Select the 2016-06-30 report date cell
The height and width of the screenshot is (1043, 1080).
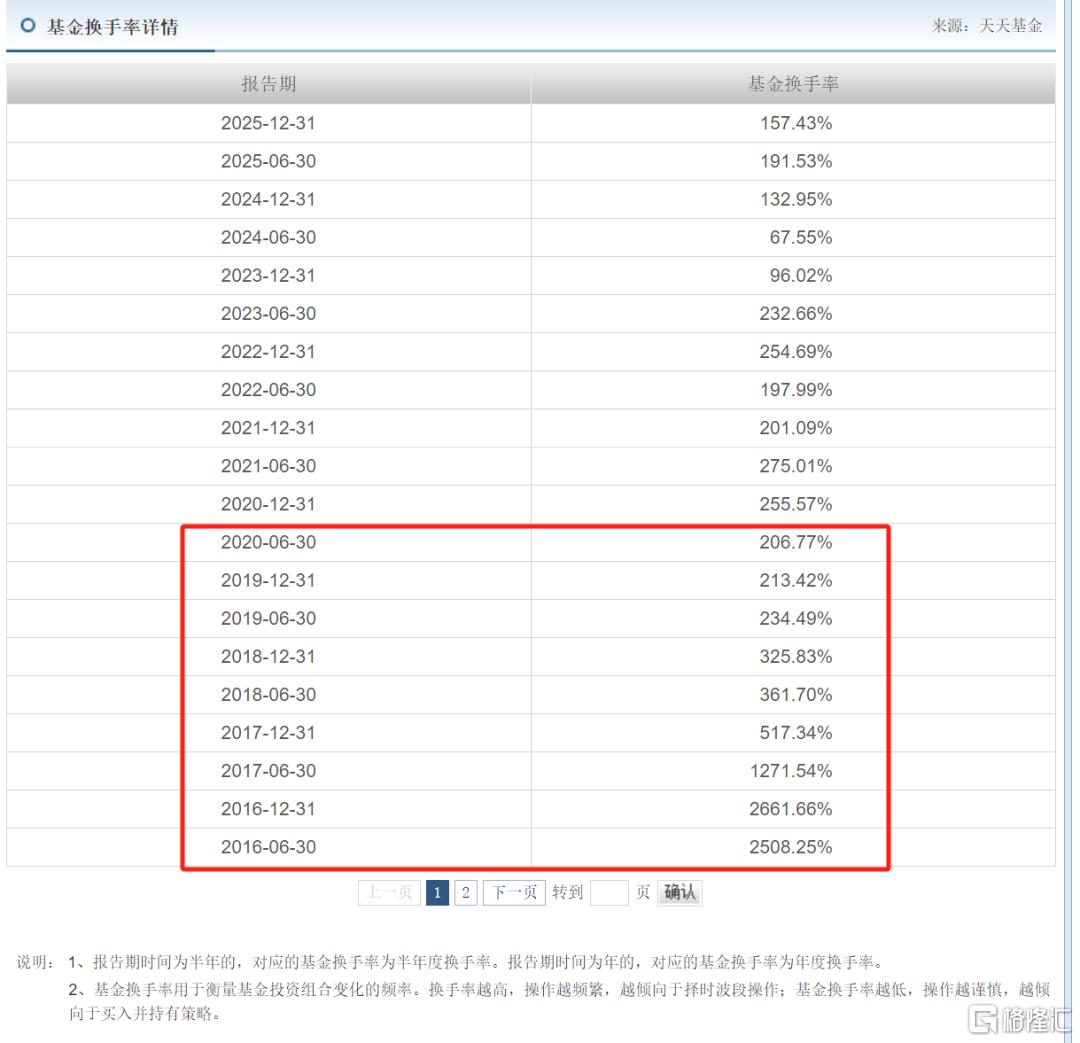pos(268,847)
